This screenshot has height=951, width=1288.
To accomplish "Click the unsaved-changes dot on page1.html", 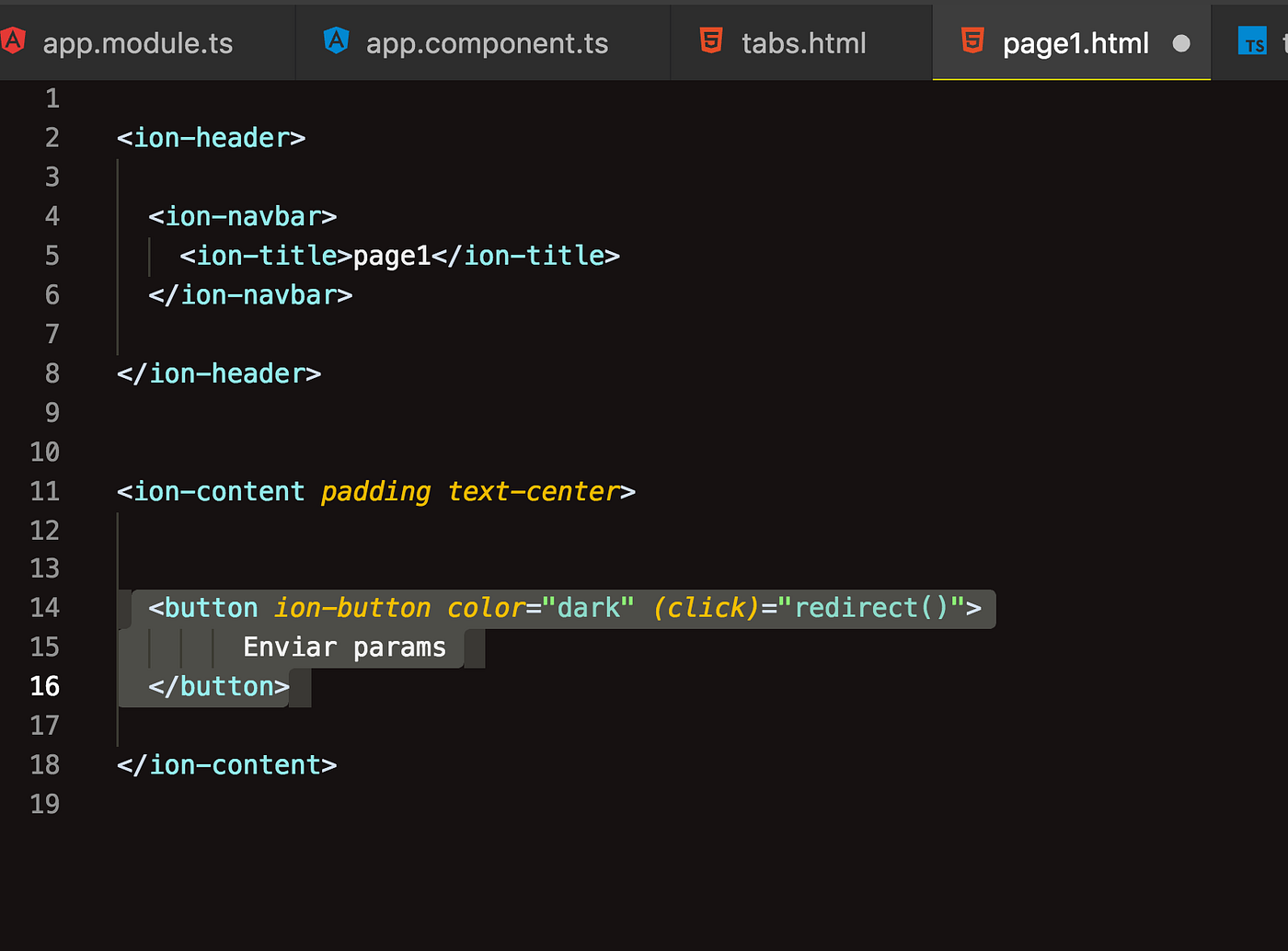I will tap(1180, 42).
